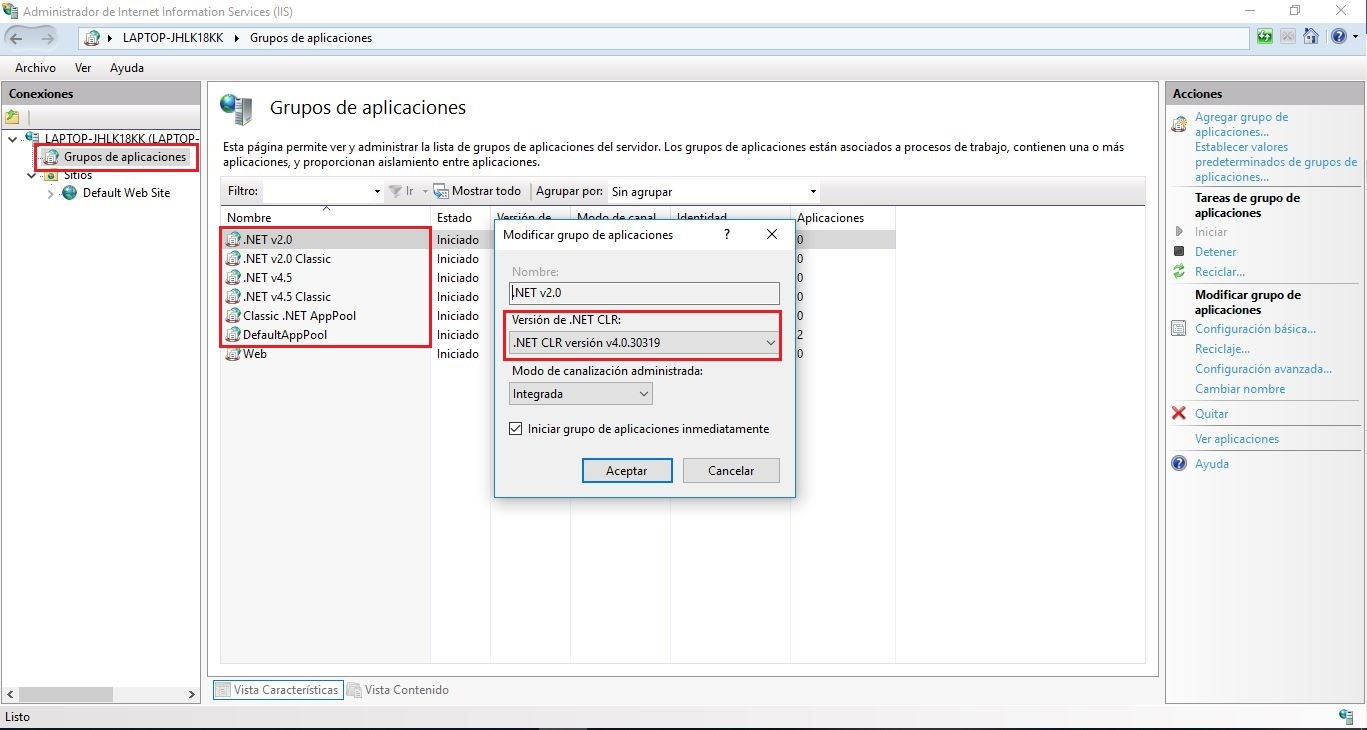Open the help toolbar dropdown arrow

pyautogui.click(x=1355, y=38)
